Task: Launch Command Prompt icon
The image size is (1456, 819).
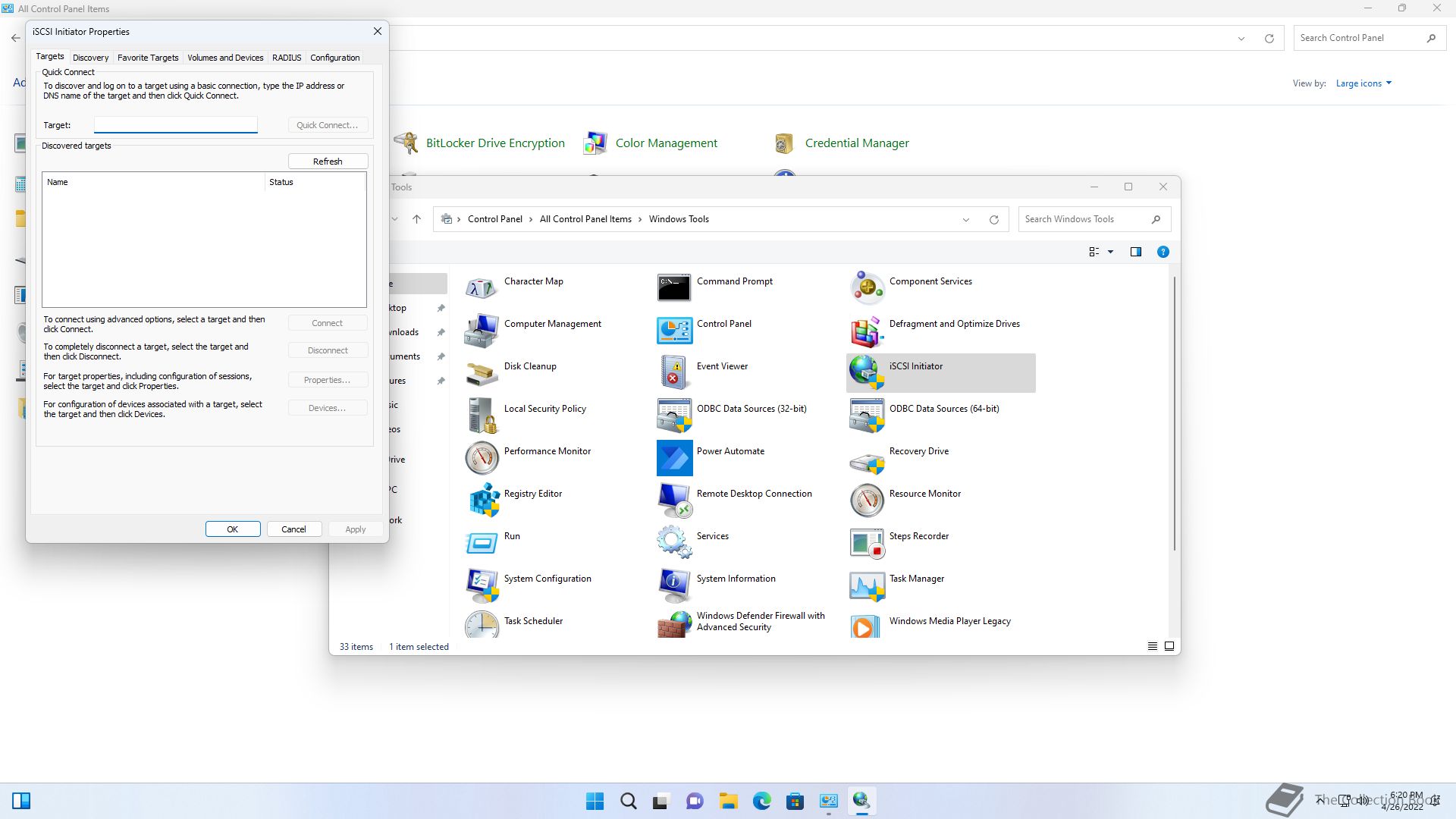Action: click(x=674, y=287)
